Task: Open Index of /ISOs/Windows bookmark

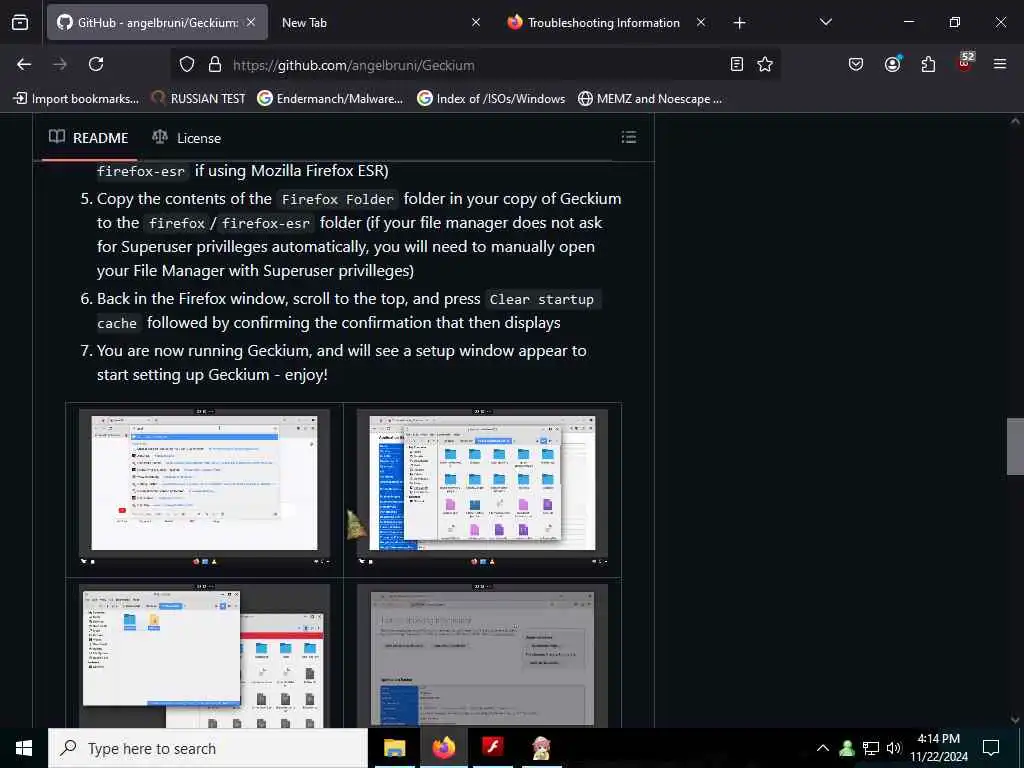Action: [491, 99]
